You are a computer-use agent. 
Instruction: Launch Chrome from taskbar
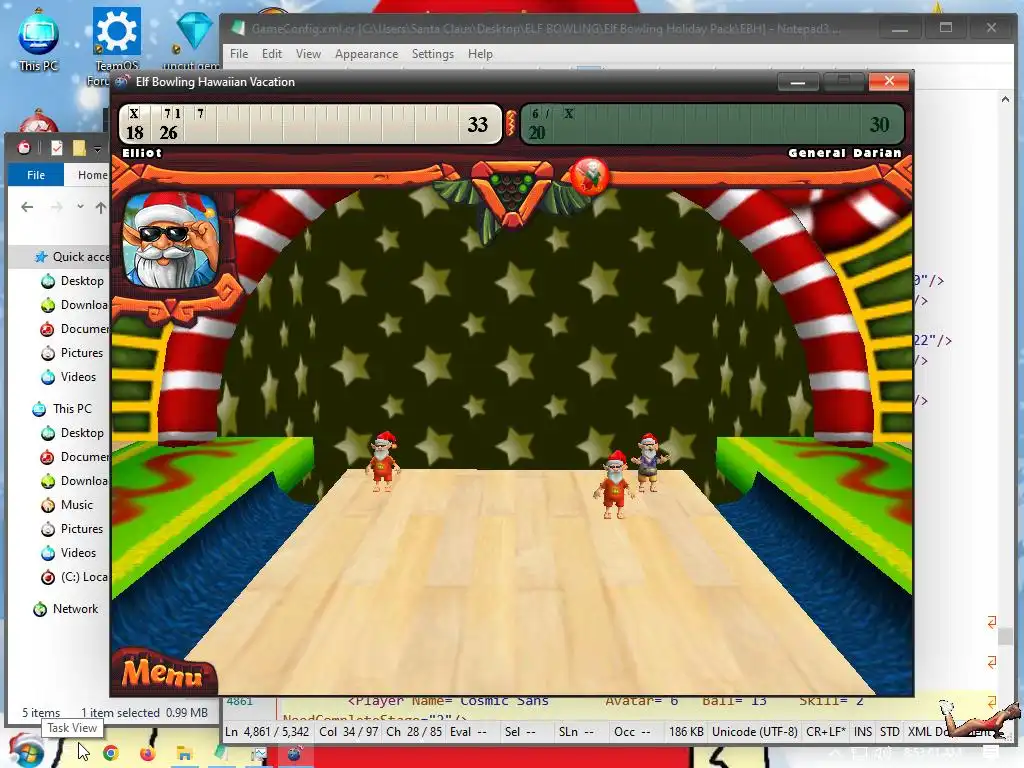click(110, 754)
